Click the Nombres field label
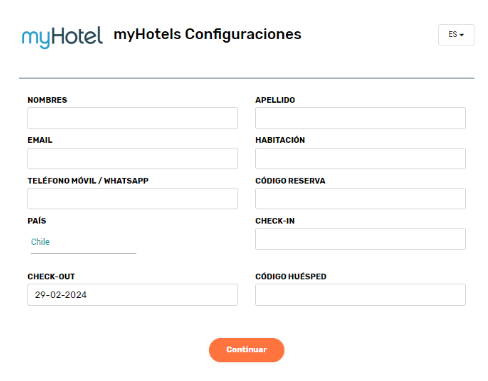488x381 pixels. point(47,100)
